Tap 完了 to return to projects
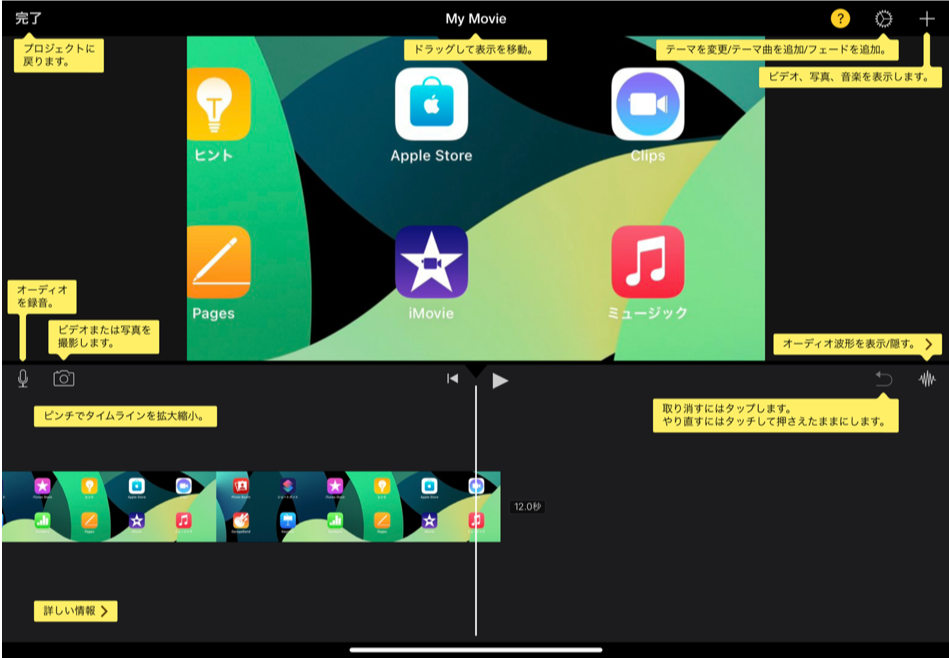 pos(28,18)
